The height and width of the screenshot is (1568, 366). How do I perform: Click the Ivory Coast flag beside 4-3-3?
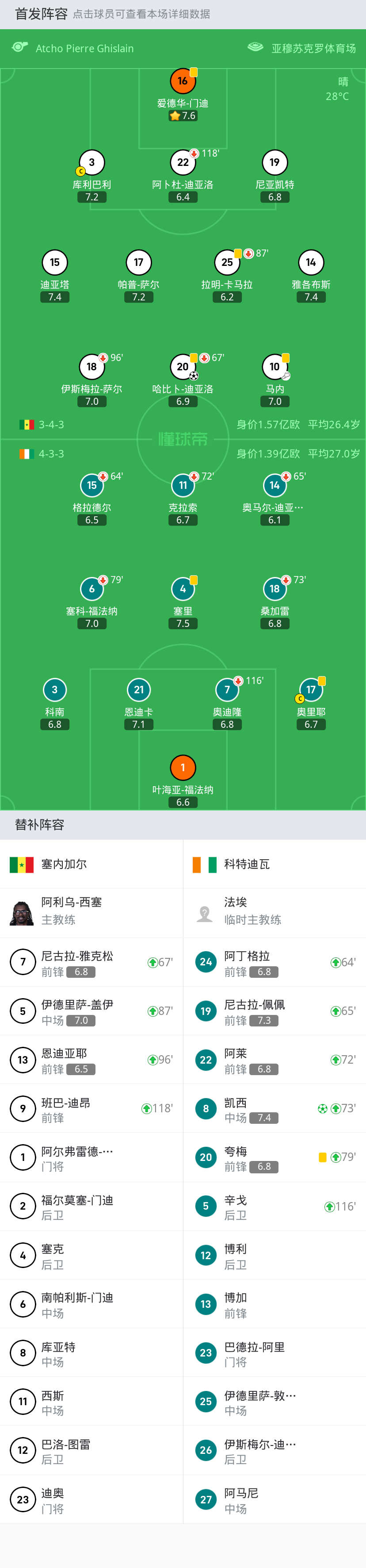pyautogui.click(x=25, y=453)
